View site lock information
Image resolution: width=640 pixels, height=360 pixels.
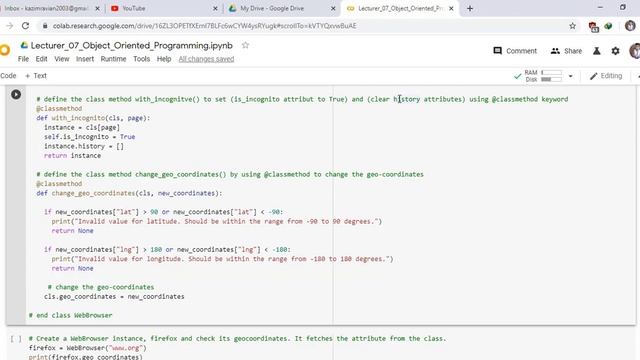coord(45,26)
